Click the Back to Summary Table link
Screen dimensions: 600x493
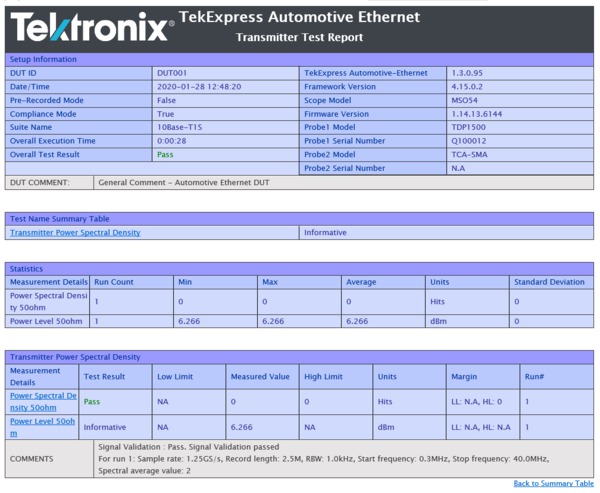tap(553, 483)
